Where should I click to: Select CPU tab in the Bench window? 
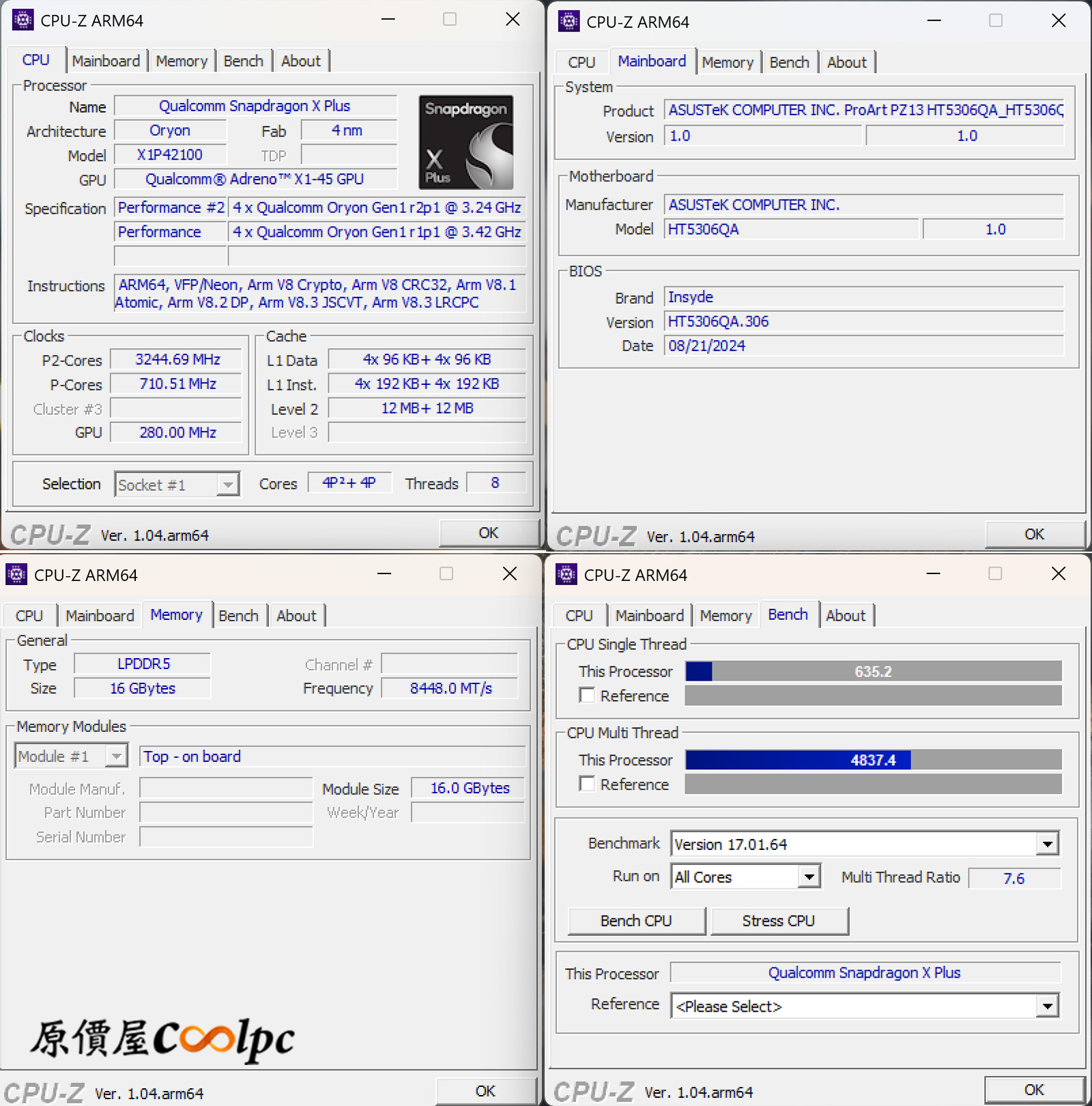click(x=579, y=615)
